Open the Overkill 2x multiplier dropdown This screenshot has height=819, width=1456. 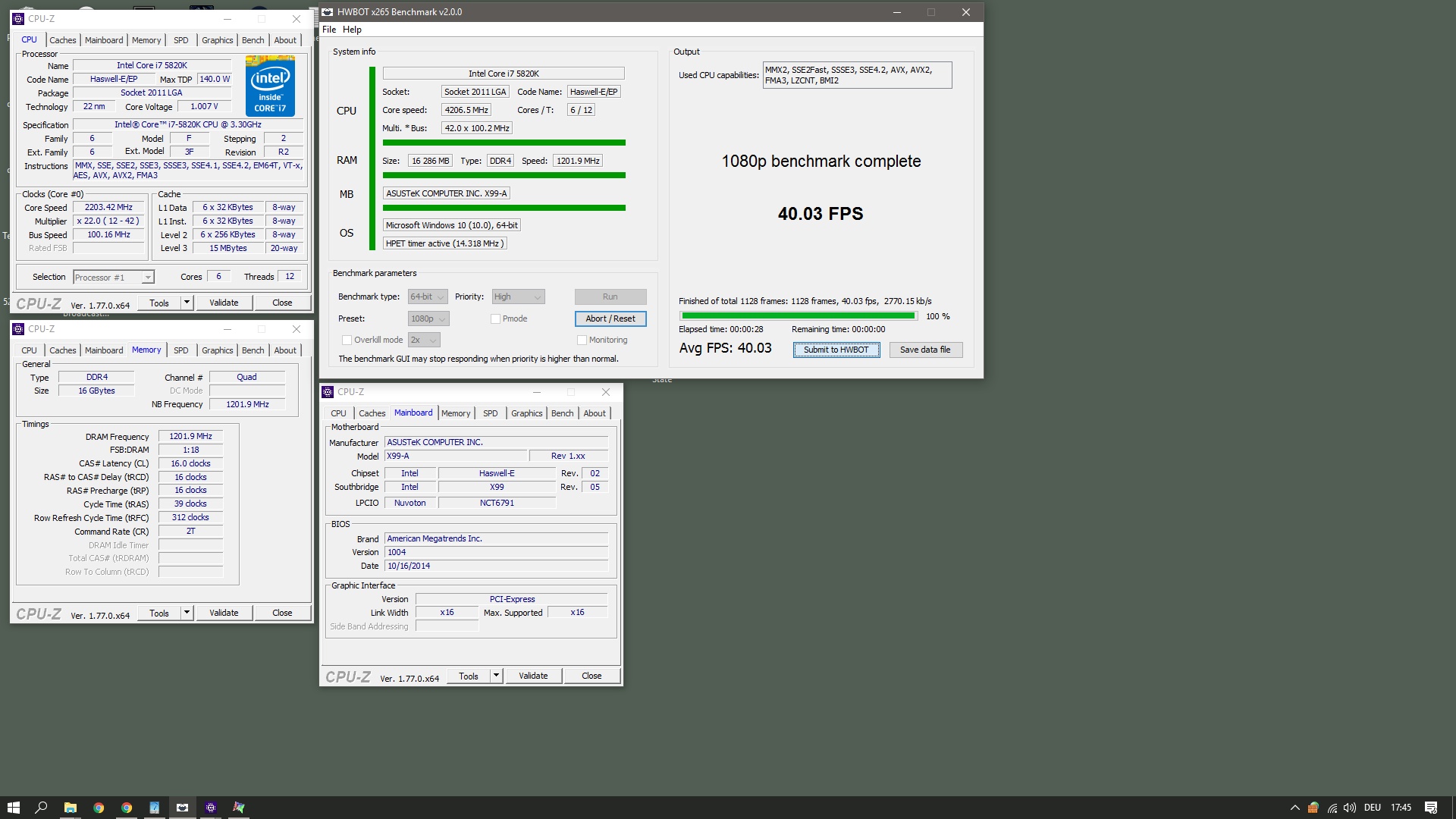424,340
